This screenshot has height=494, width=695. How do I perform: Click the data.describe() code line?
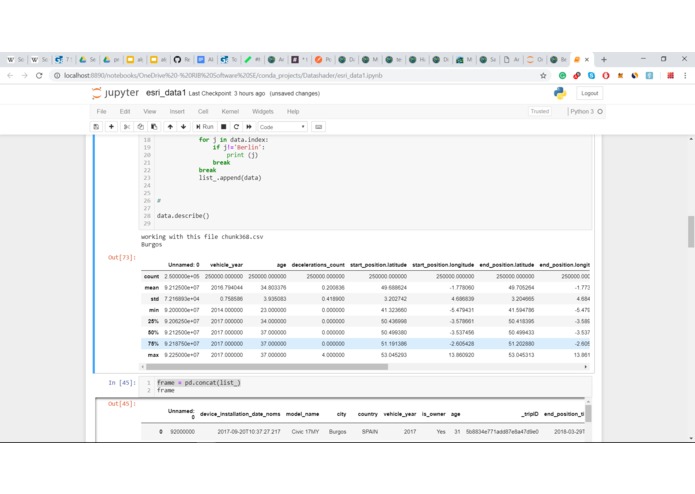click(x=183, y=216)
